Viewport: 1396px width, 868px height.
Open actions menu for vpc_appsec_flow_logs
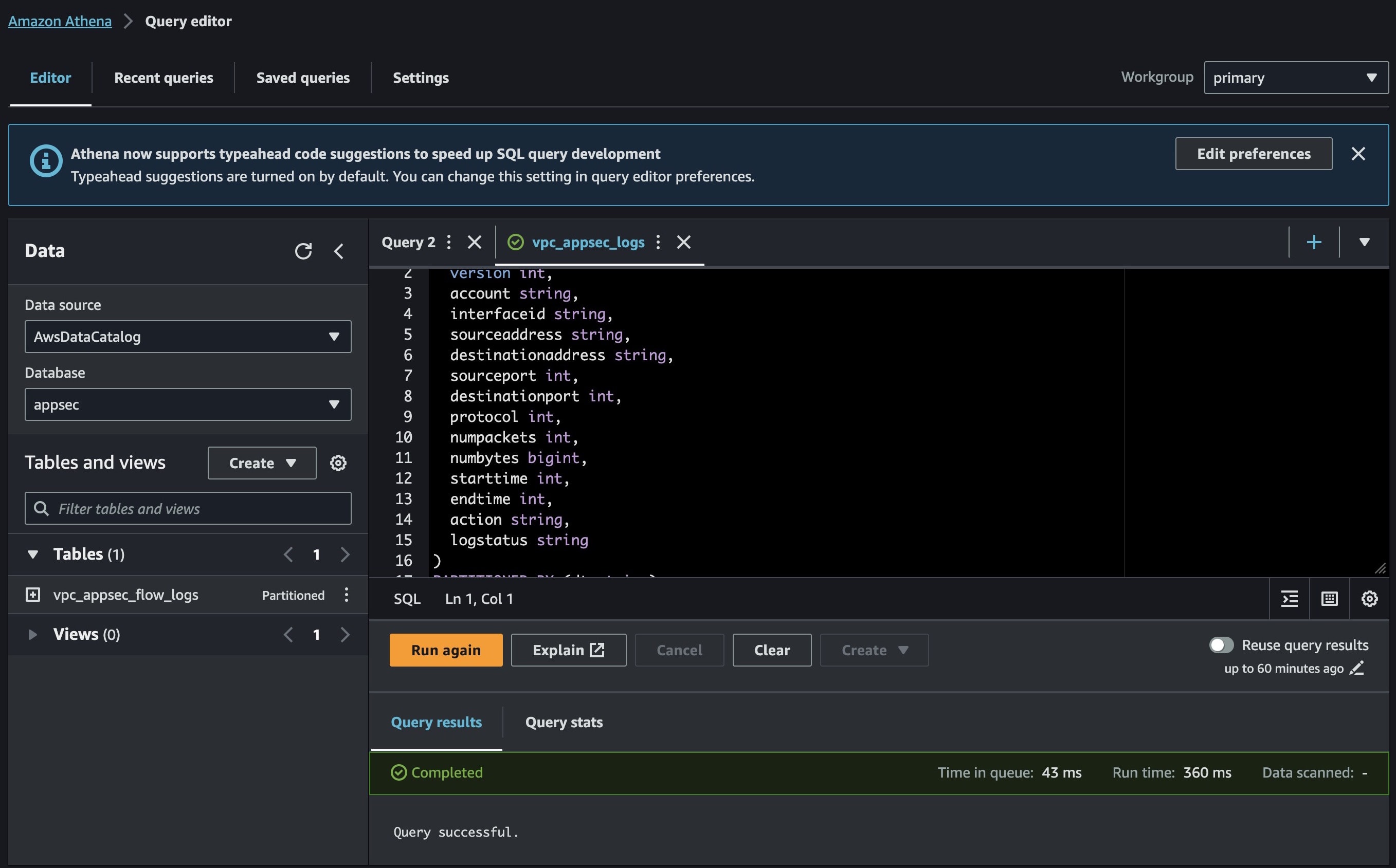pyautogui.click(x=346, y=595)
